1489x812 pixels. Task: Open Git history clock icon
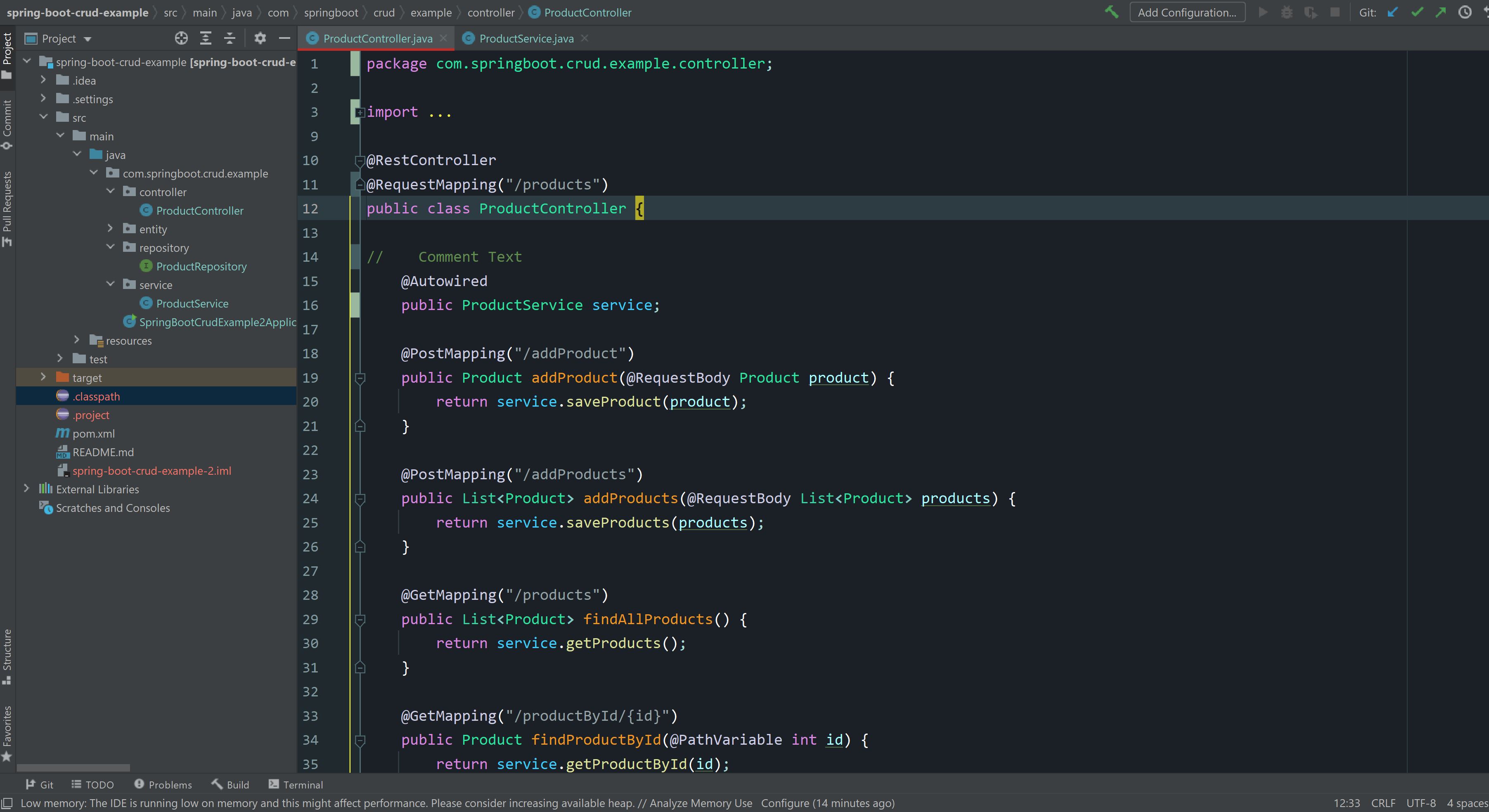(x=1465, y=12)
